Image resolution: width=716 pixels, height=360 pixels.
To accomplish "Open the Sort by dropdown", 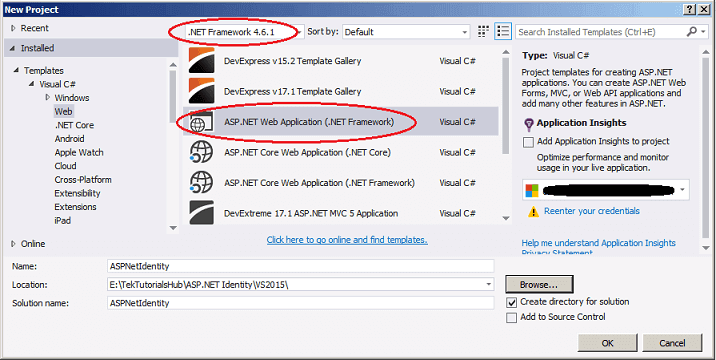I will click(x=464, y=32).
